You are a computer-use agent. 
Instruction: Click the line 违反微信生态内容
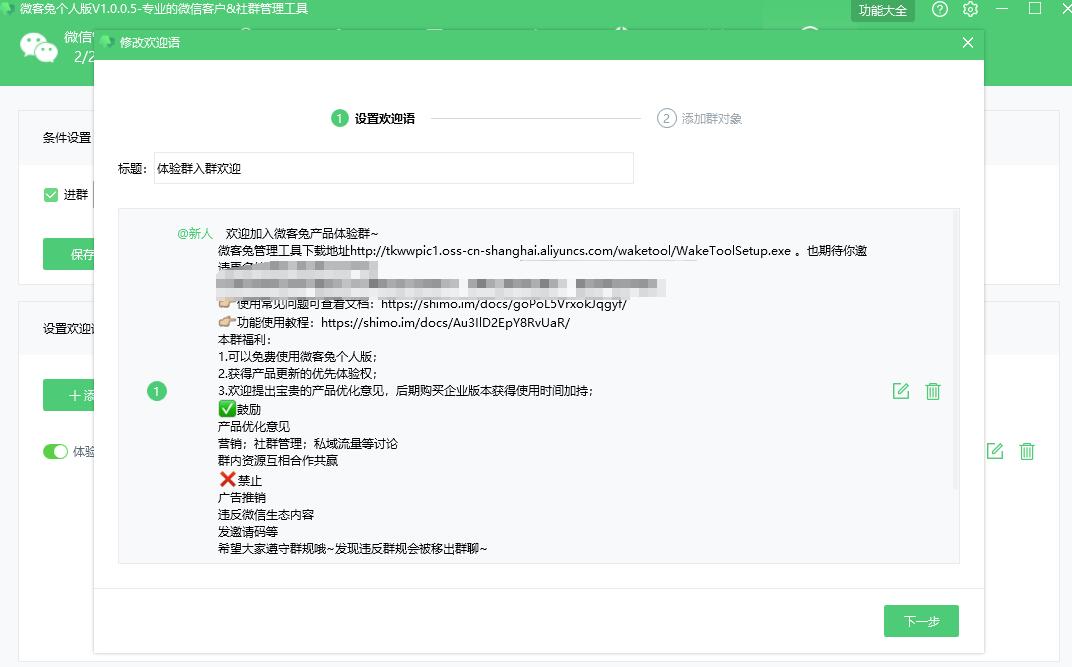pyautogui.click(x=266, y=515)
